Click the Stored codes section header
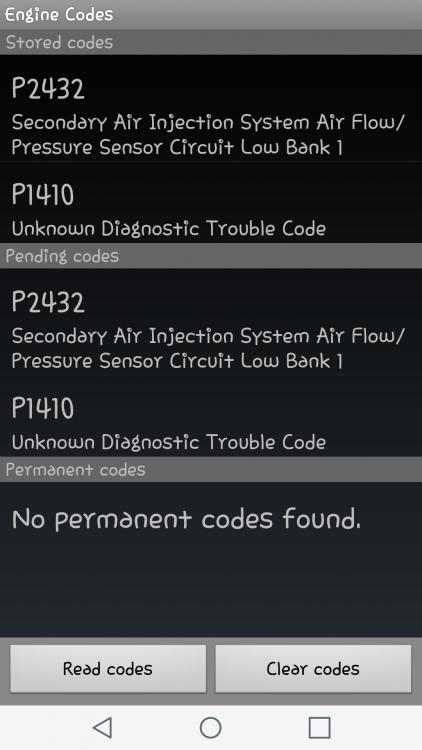422x750 pixels. 211,42
